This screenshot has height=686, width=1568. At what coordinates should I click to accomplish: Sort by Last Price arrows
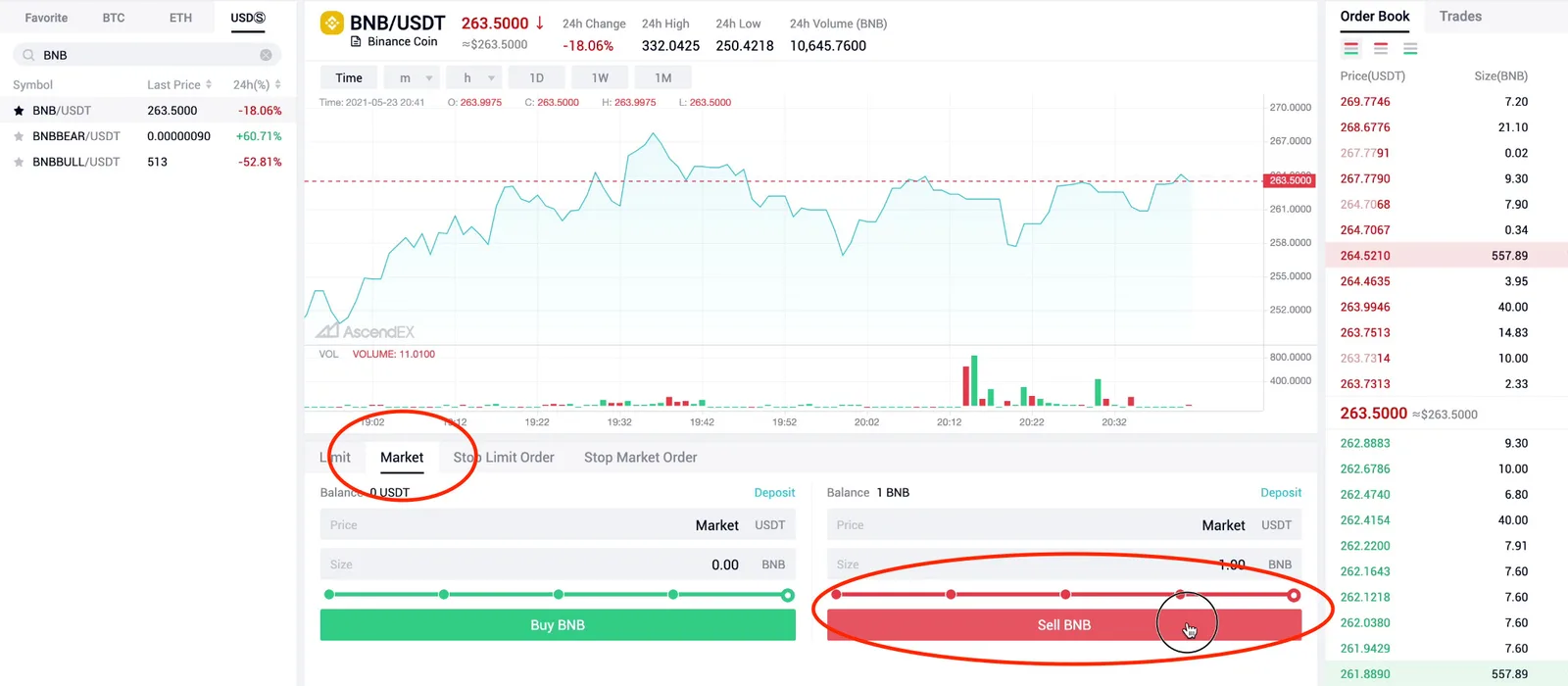pyautogui.click(x=209, y=85)
